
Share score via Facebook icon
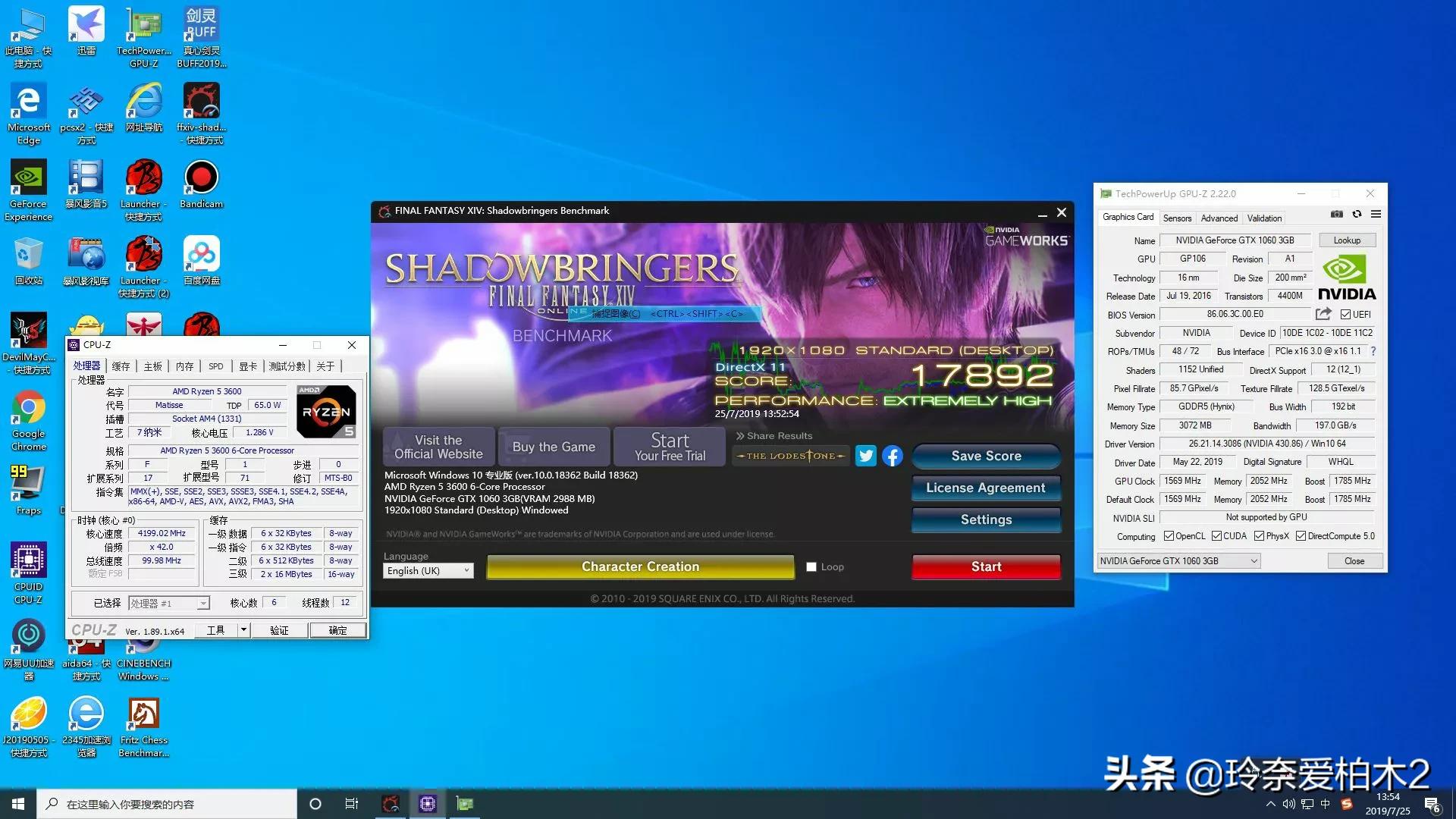pos(892,456)
